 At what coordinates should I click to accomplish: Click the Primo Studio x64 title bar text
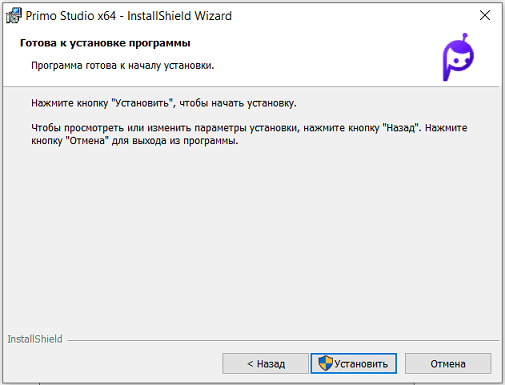pos(129,16)
